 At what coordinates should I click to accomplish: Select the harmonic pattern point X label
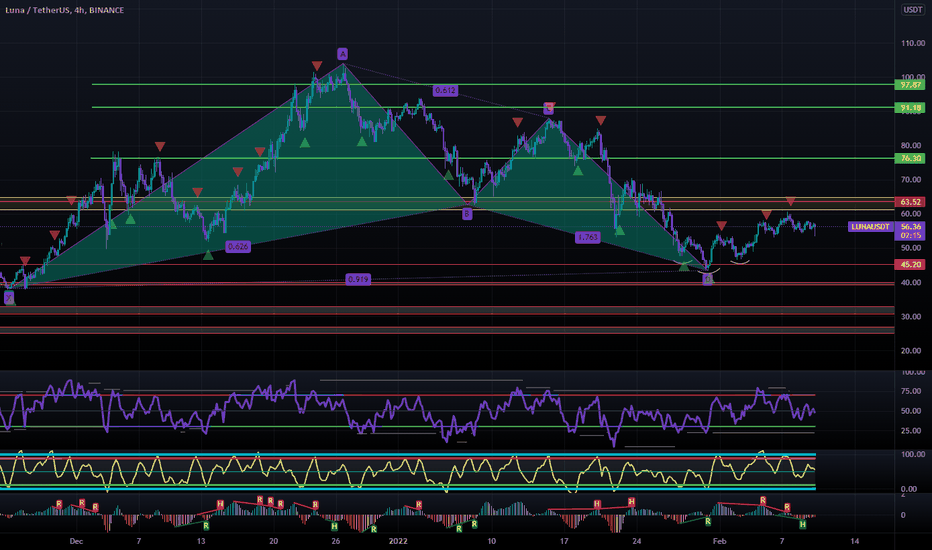tap(9, 297)
